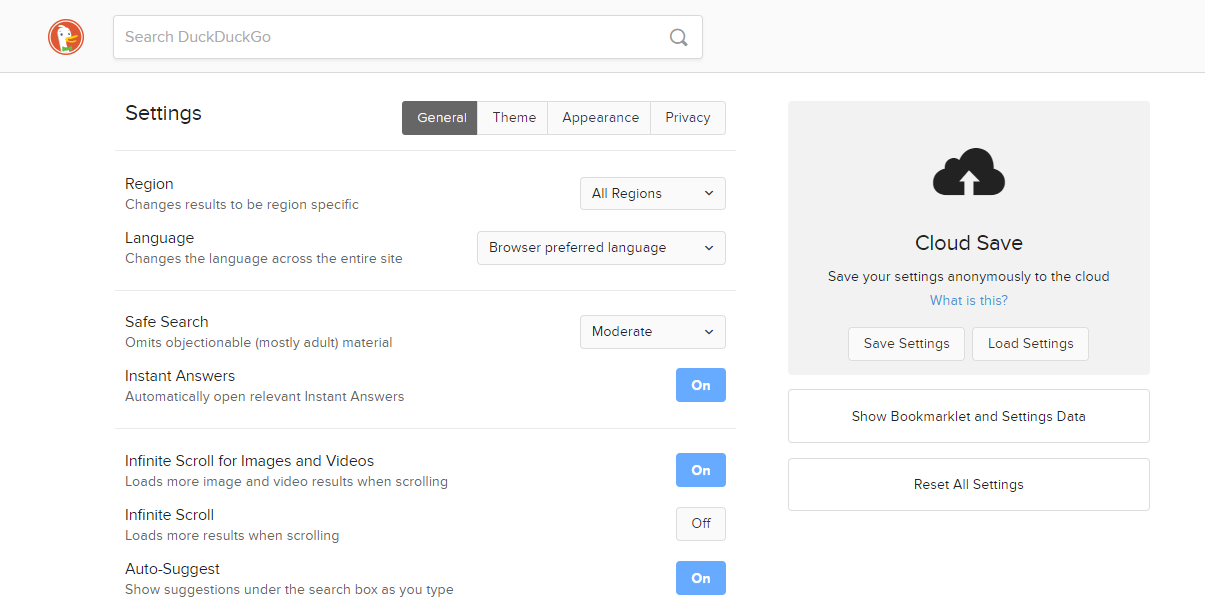Click the Settings page heading
1205x613 pixels.
[x=163, y=113]
